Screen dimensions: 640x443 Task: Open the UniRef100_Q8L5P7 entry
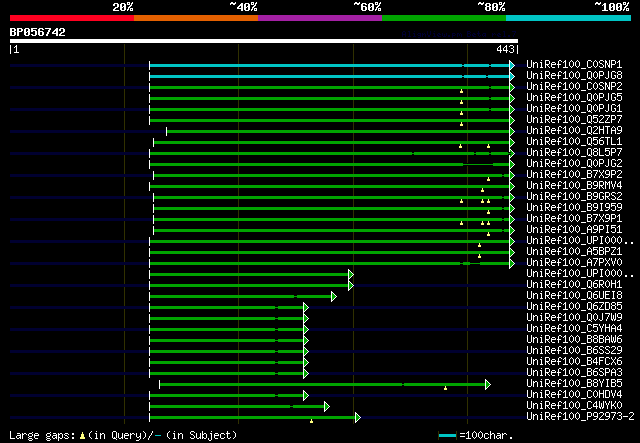pyautogui.click(x=574, y=153)
